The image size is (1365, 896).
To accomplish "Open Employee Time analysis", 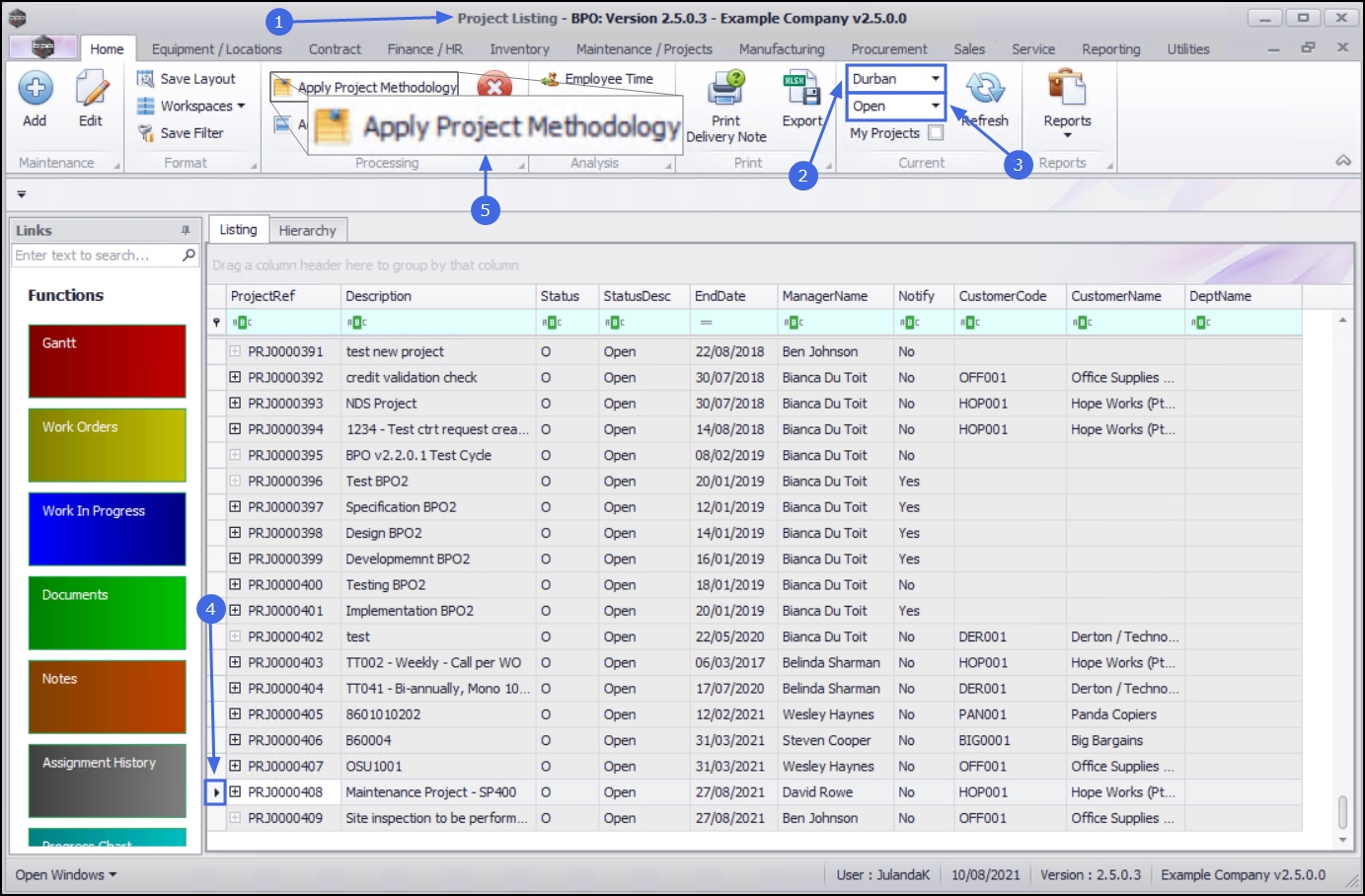I will coord(608,79).
